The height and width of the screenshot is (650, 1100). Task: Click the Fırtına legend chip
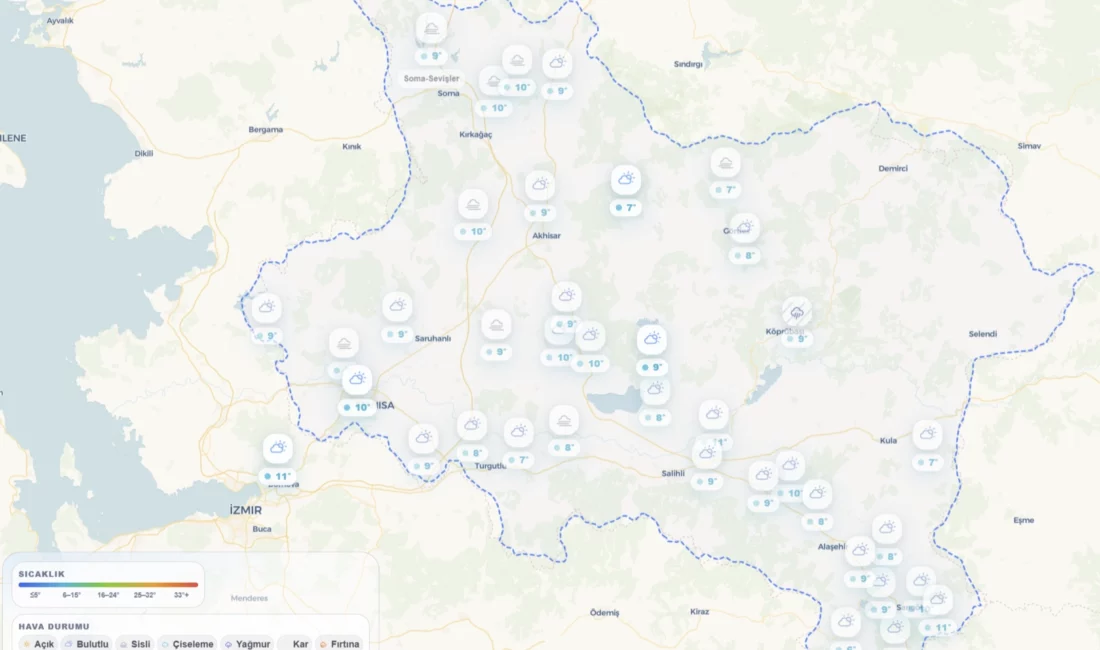[338, 644]
